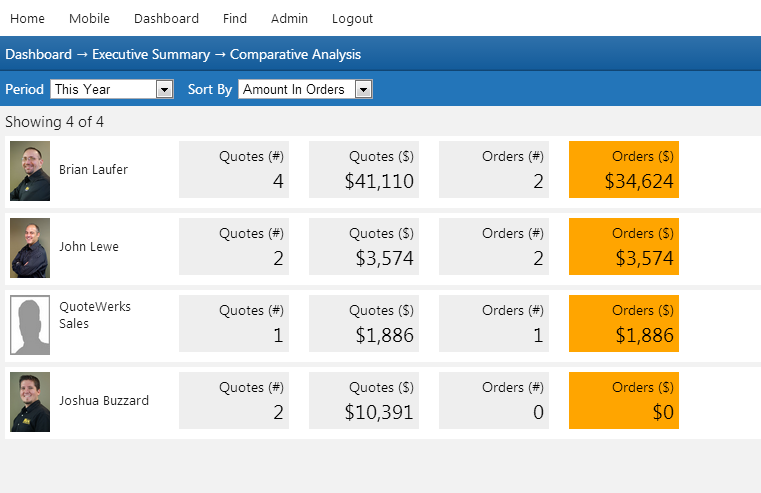761x493 pixels.
Task: Click Dashboard in the breadcrumb trail
Action: pyautogui.click(x=38, y=55)
